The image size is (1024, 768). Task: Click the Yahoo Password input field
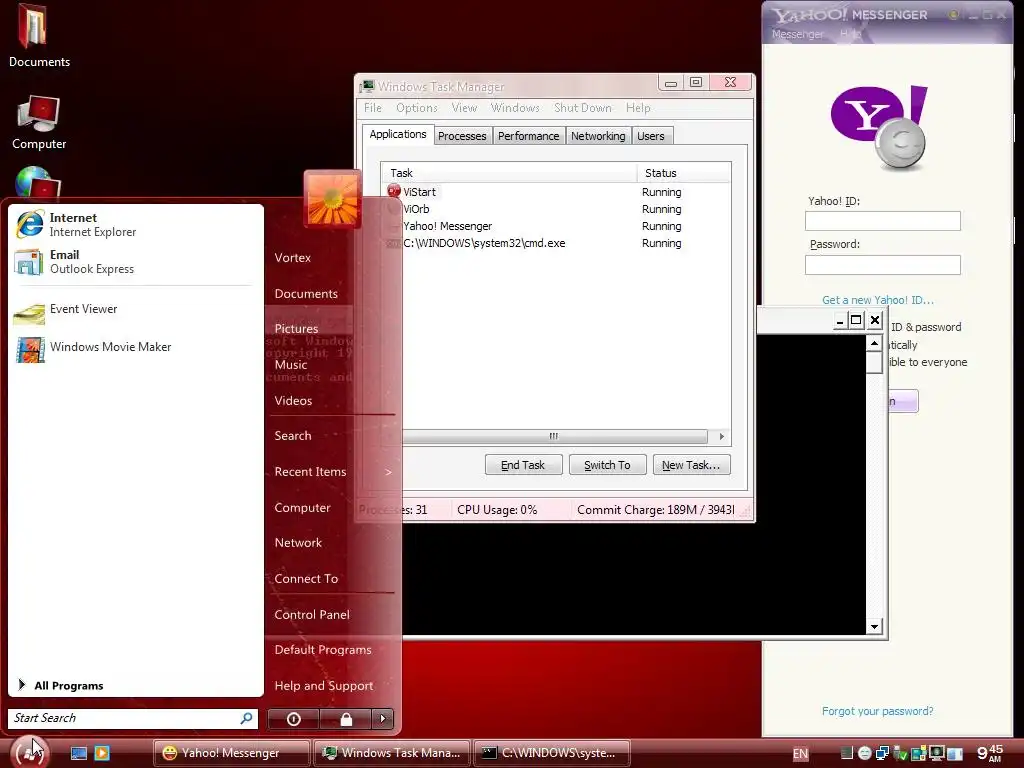coord(882,264)
